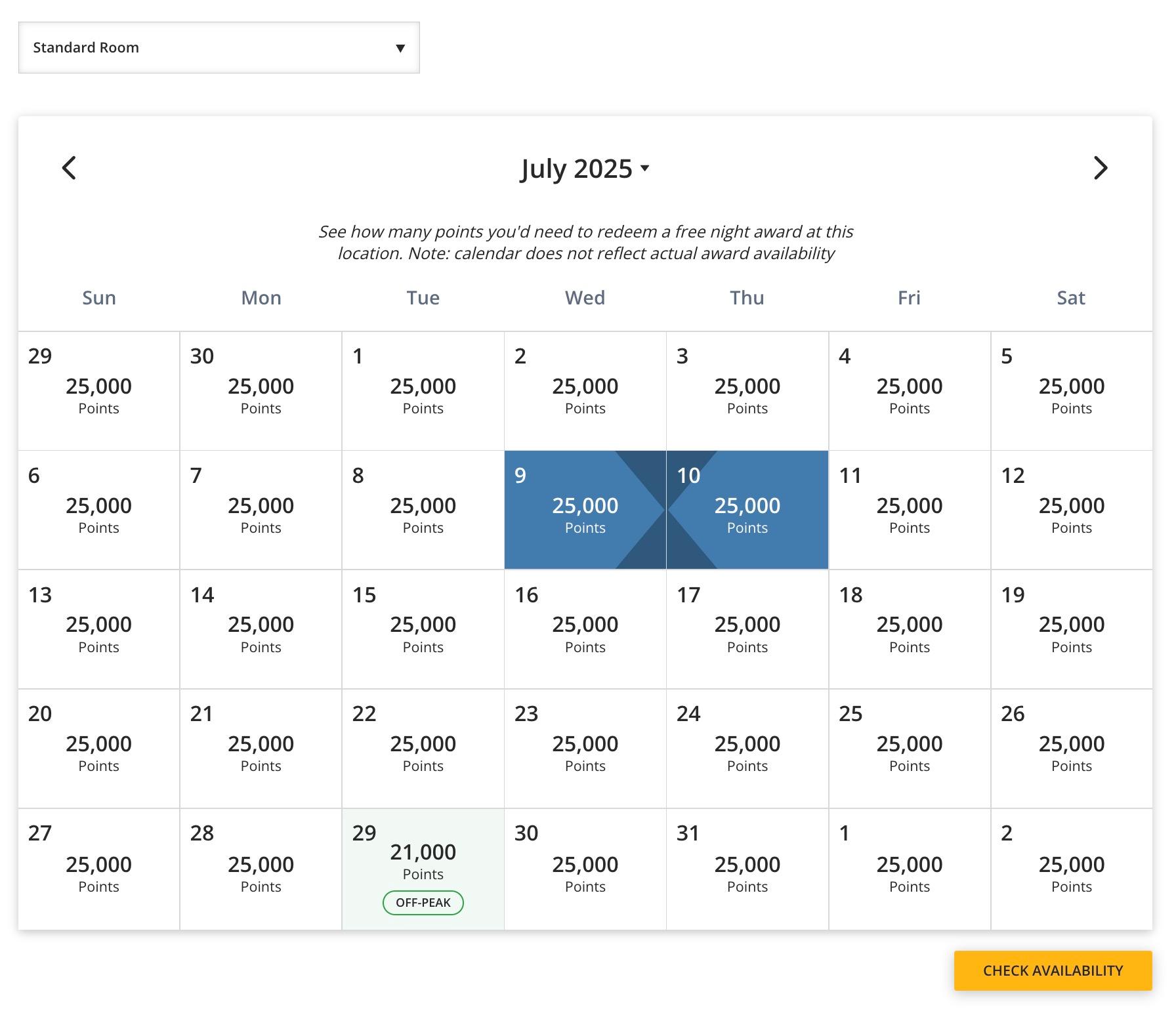Choose Sunday July 13
The image size is (1176, 1017).
coord(98,629)
